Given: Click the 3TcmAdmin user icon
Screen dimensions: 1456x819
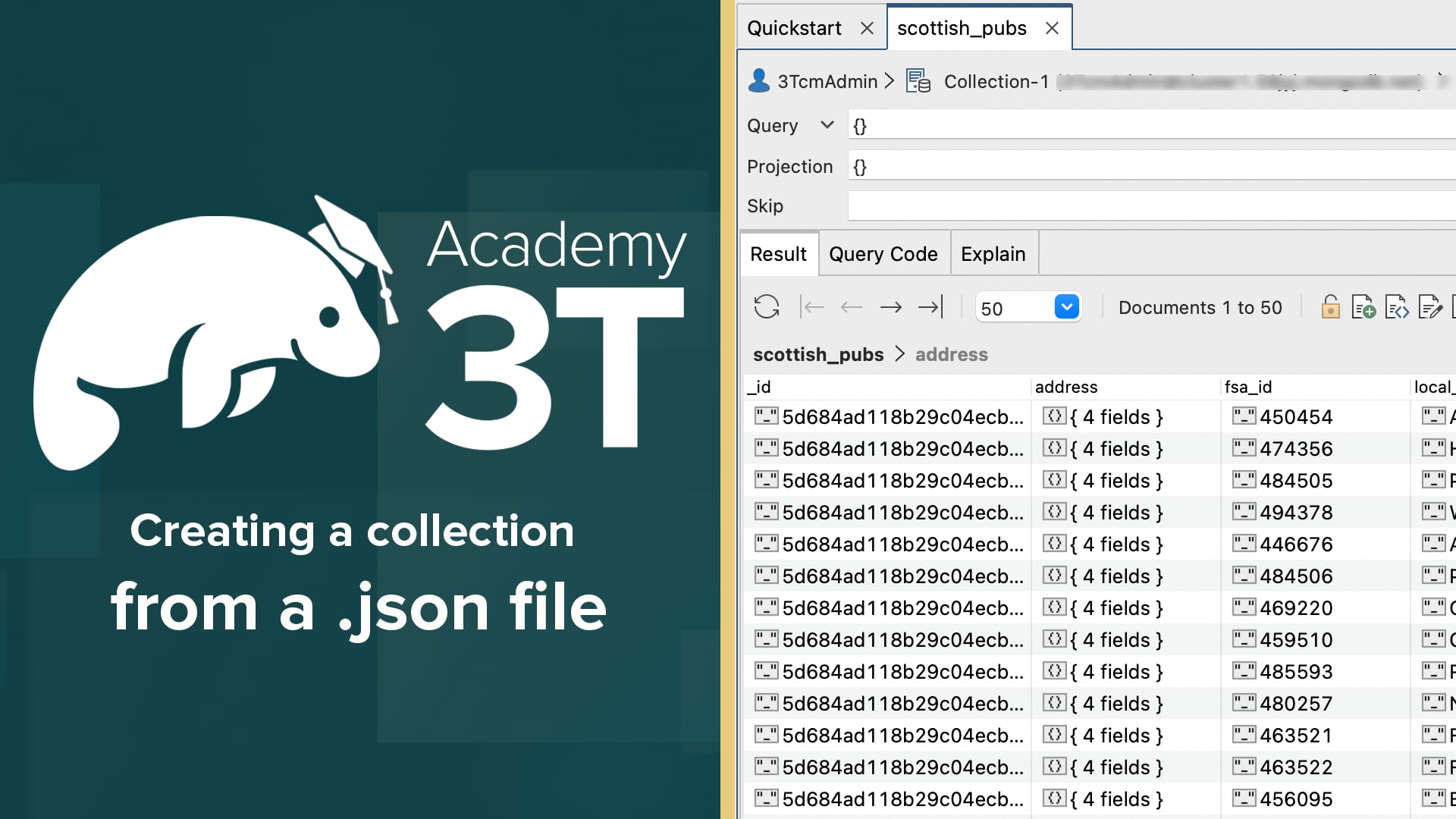Looking at the screenshot, I should (x=758, y=80).
